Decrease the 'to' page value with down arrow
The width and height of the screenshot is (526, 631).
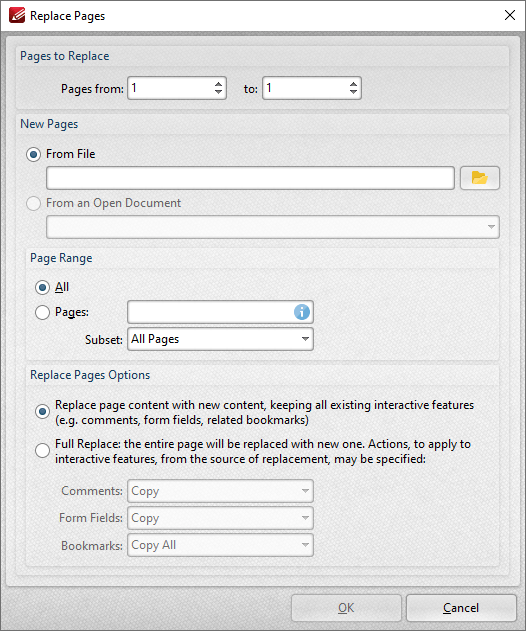(x=353, y=92)
